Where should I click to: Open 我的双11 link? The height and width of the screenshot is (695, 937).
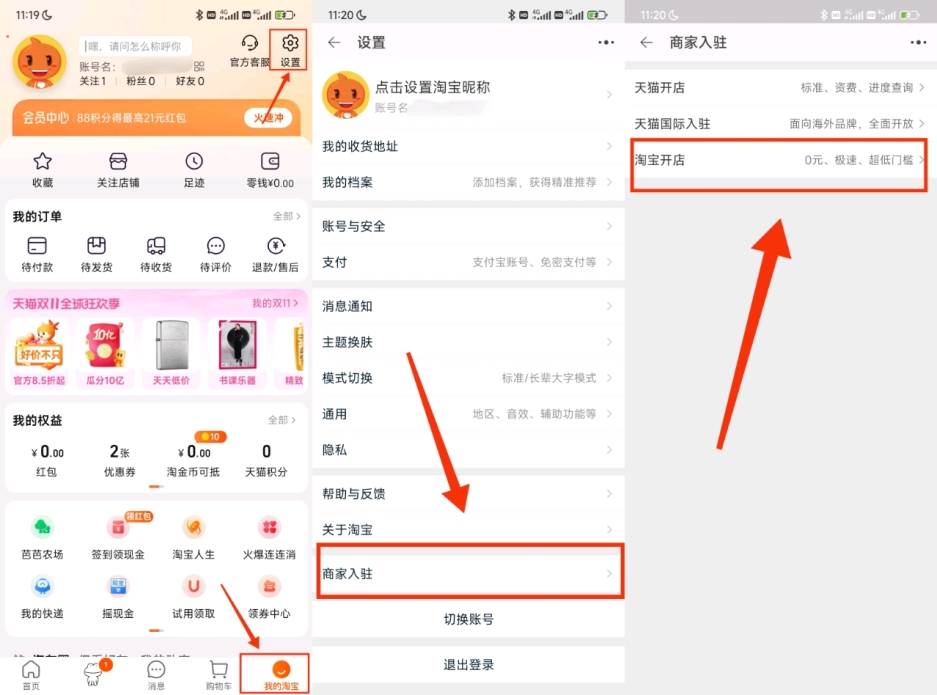(x=275, y=304)
